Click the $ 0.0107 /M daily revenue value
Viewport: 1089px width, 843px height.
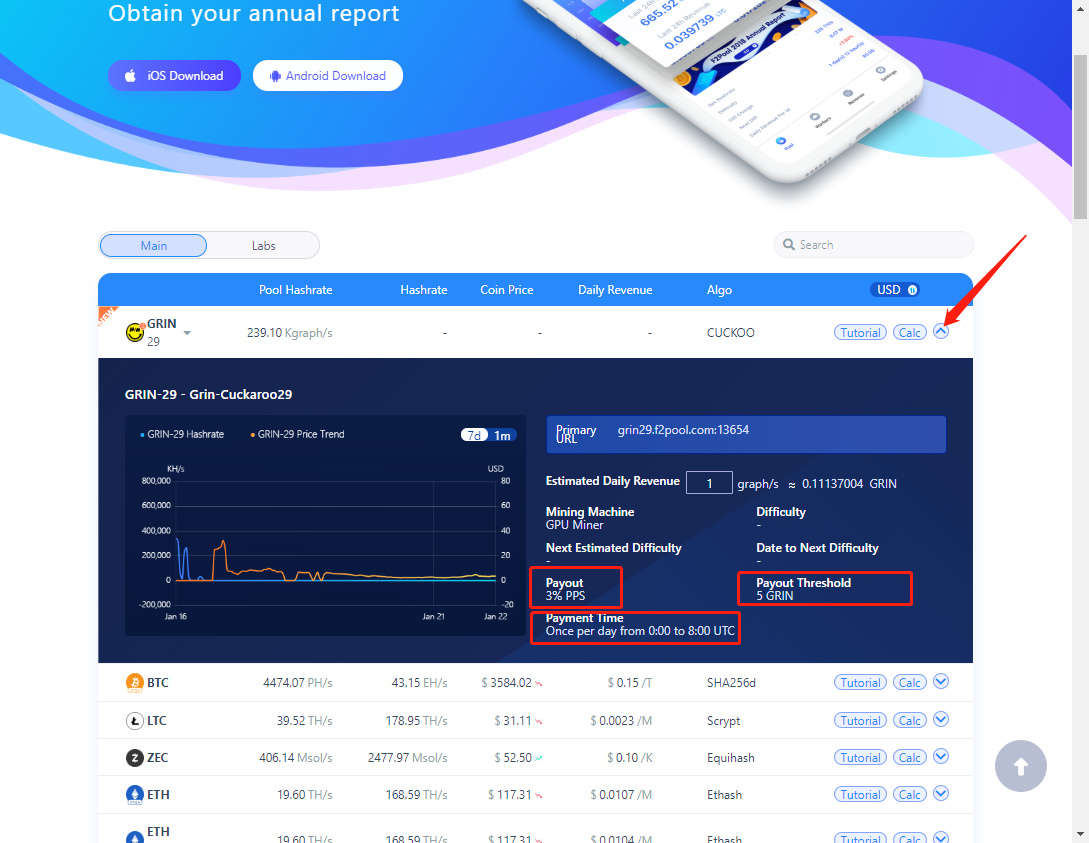pyautogui.click(x=621, y=794)
